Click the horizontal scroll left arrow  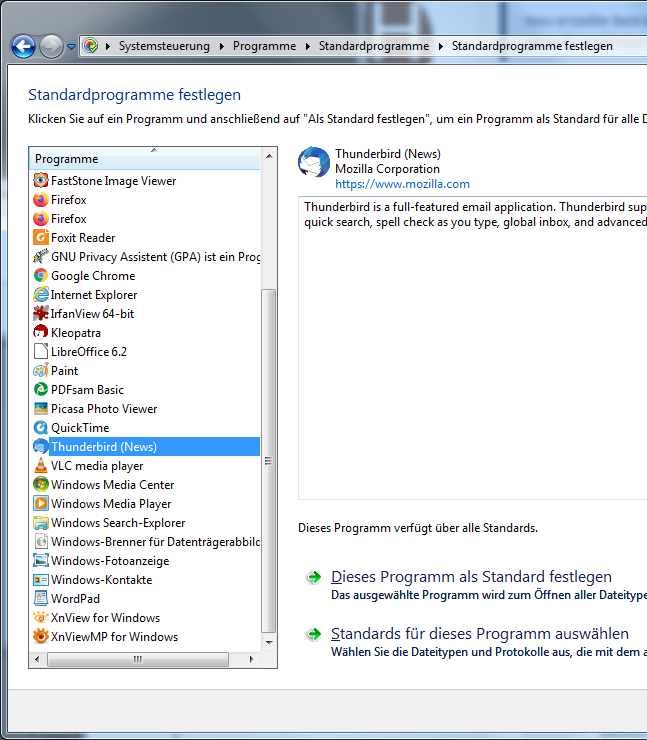point(37,659)
